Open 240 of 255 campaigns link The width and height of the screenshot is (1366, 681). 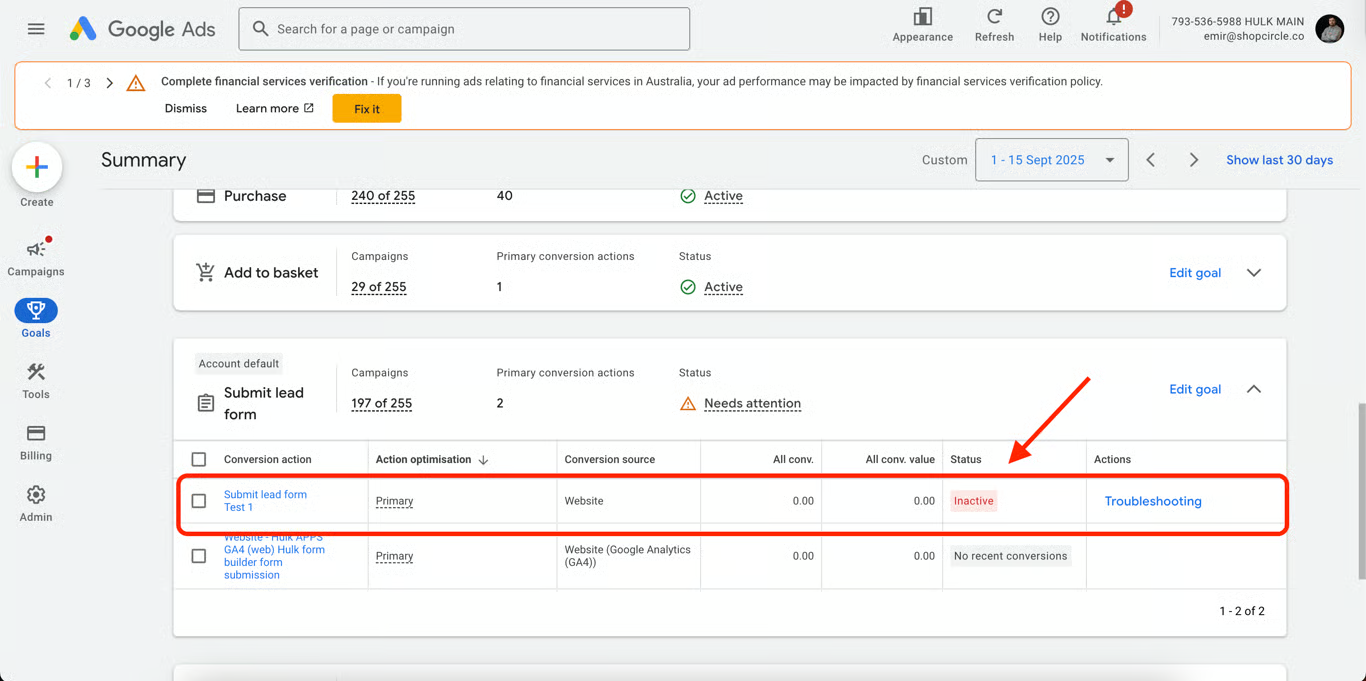pyautogui.click(x=383, y=196)
